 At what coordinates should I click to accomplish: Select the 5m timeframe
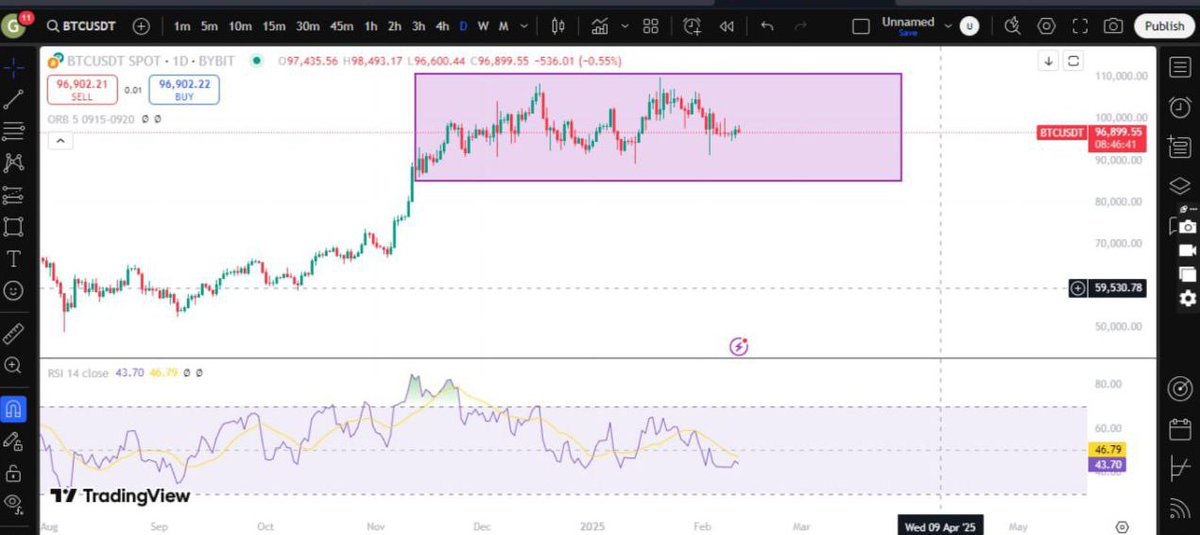(x=208, y=26)
